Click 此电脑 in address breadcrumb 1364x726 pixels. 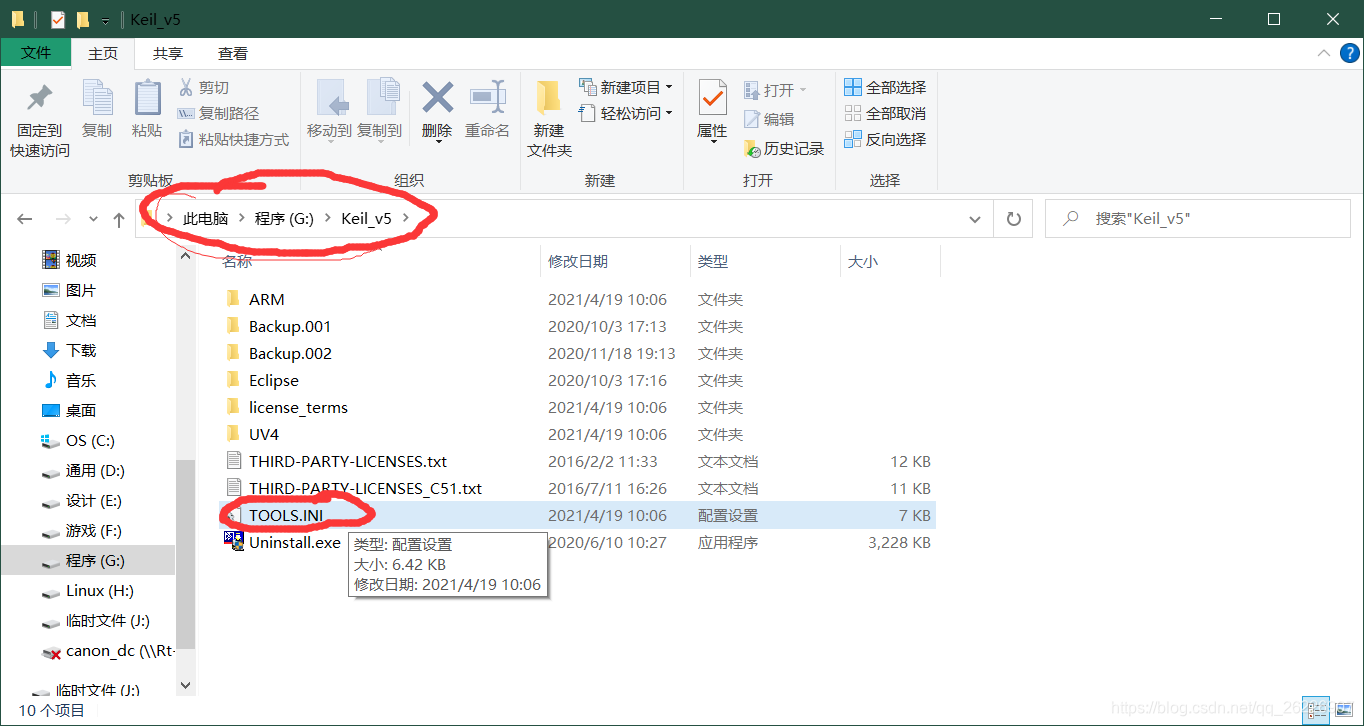pos(206,219)
